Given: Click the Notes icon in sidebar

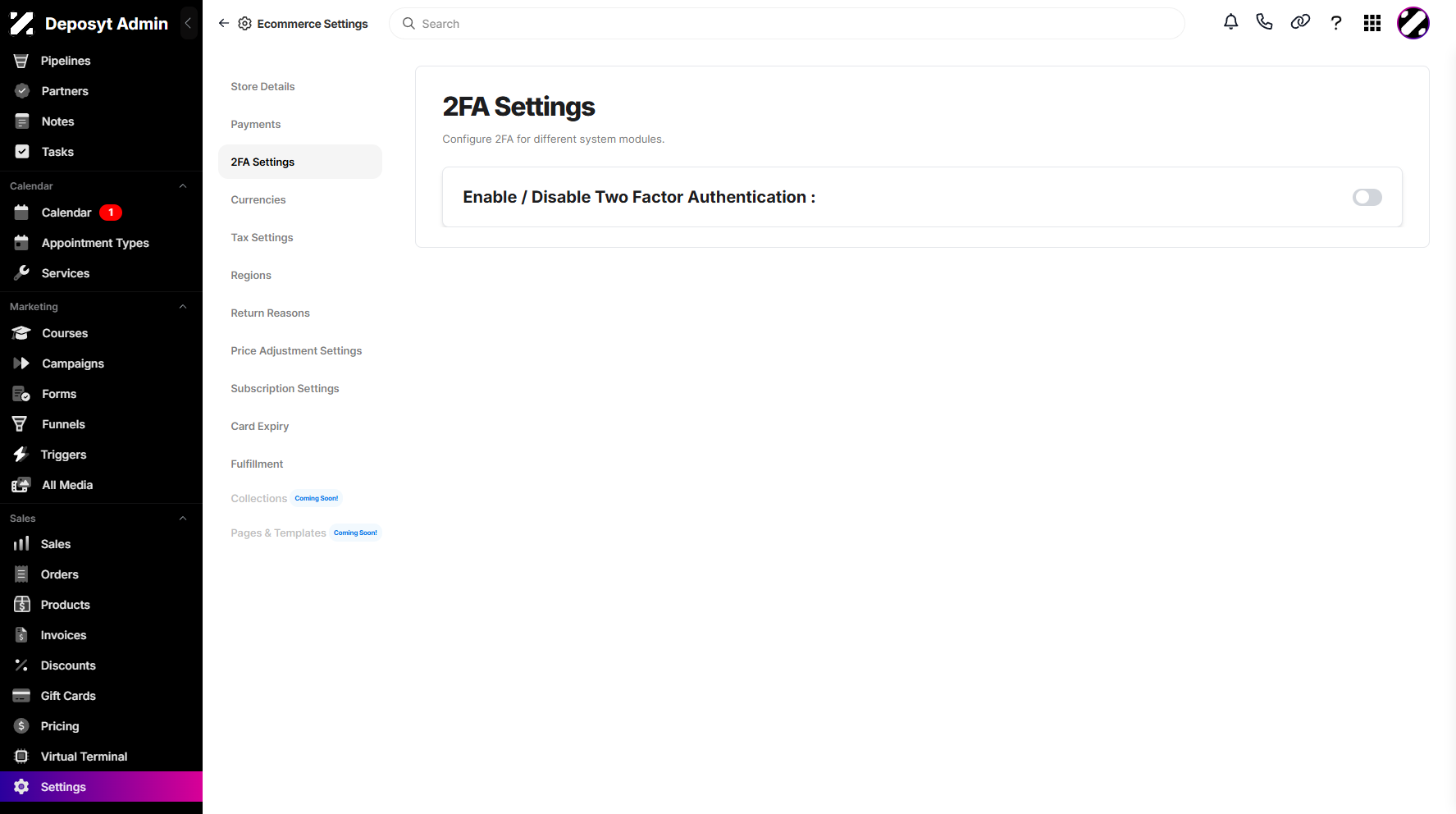Looking at the screenshot, I should tap(22, 121).
